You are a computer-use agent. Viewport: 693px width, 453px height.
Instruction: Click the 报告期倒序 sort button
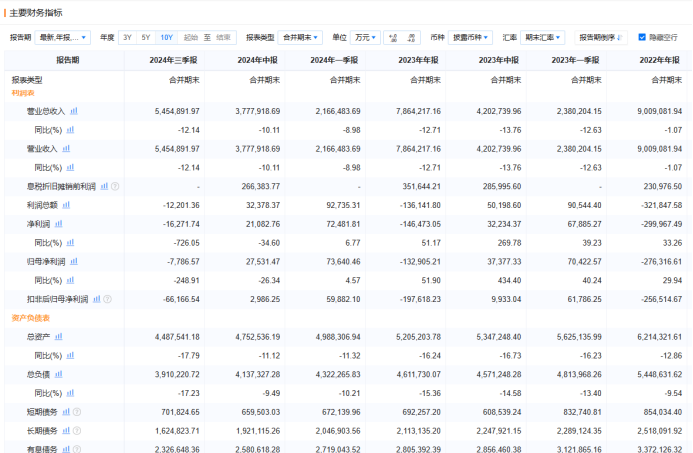tap(602, 37)
